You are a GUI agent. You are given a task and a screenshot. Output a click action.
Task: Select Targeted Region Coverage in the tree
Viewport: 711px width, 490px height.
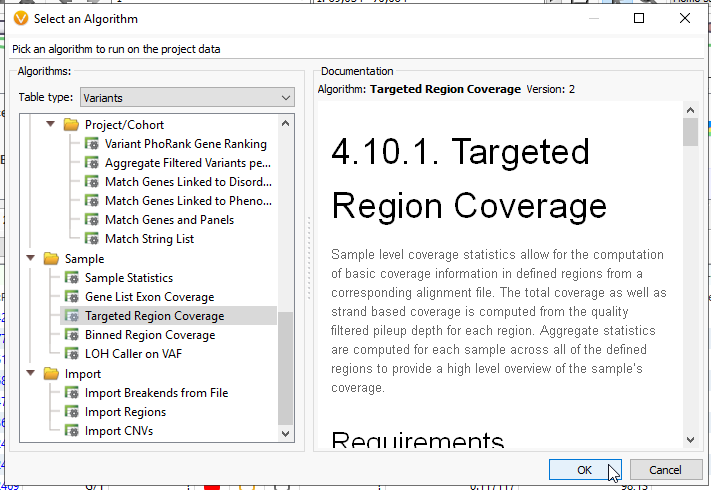tap(154, 316)
